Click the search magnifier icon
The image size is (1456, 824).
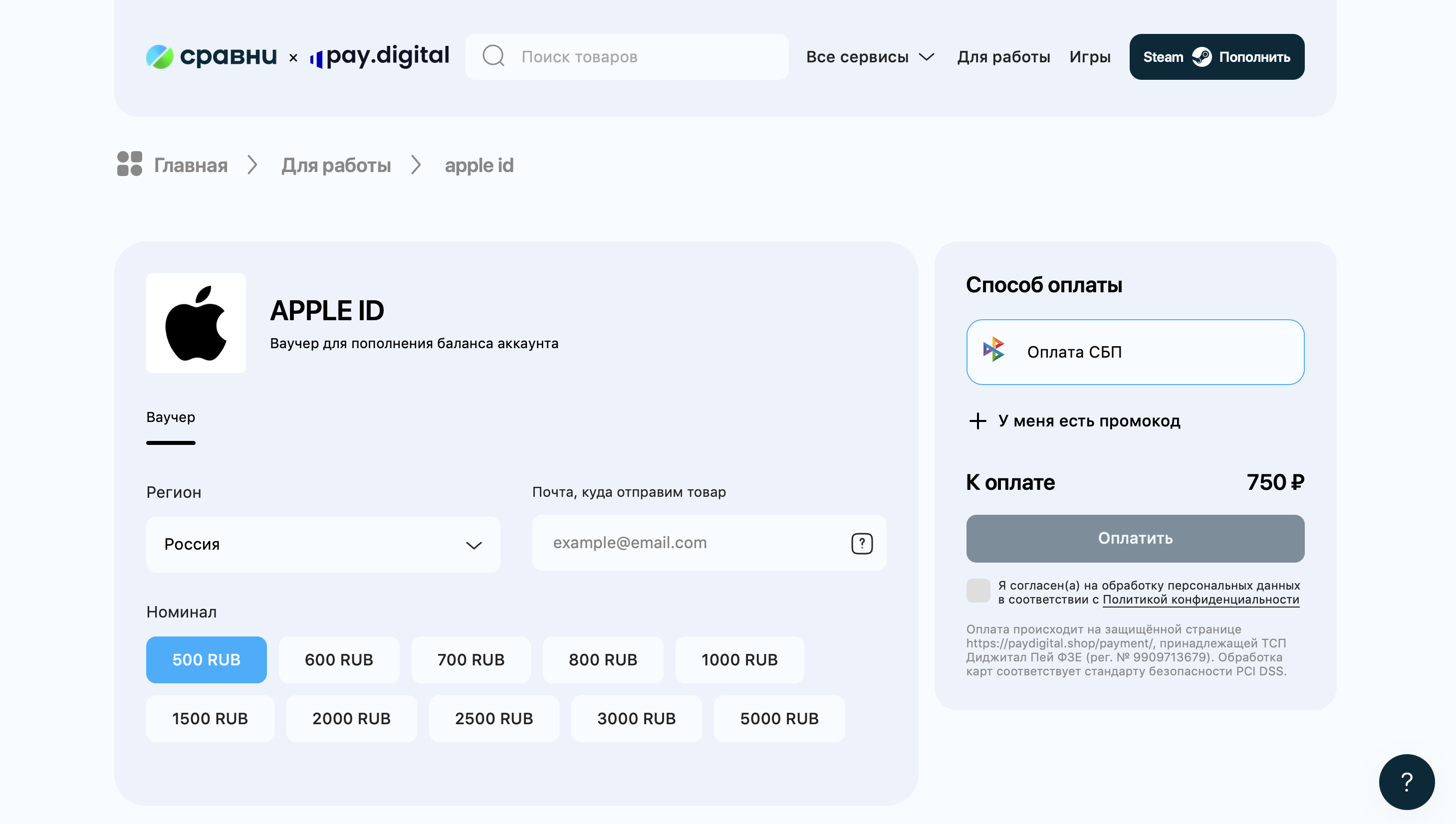click(x=493, y=56)
